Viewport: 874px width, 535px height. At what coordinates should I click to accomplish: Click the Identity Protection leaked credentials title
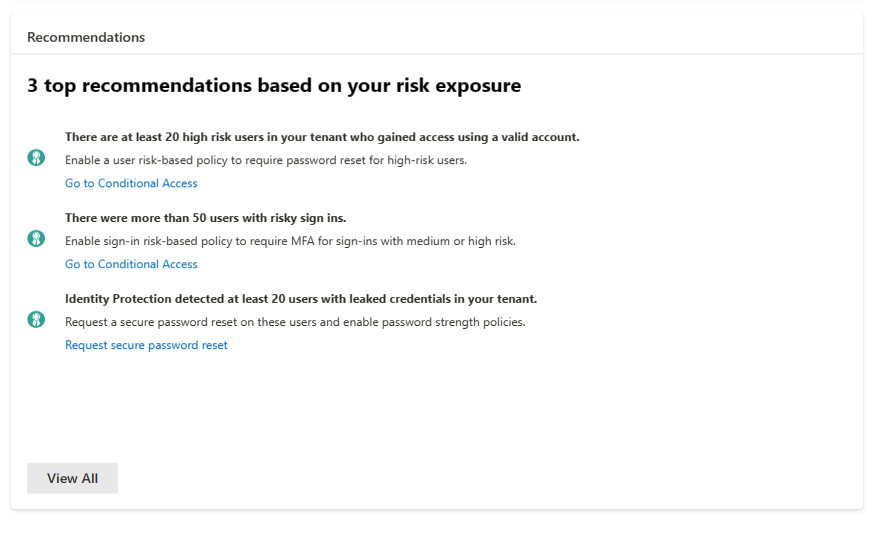[301, 299]
